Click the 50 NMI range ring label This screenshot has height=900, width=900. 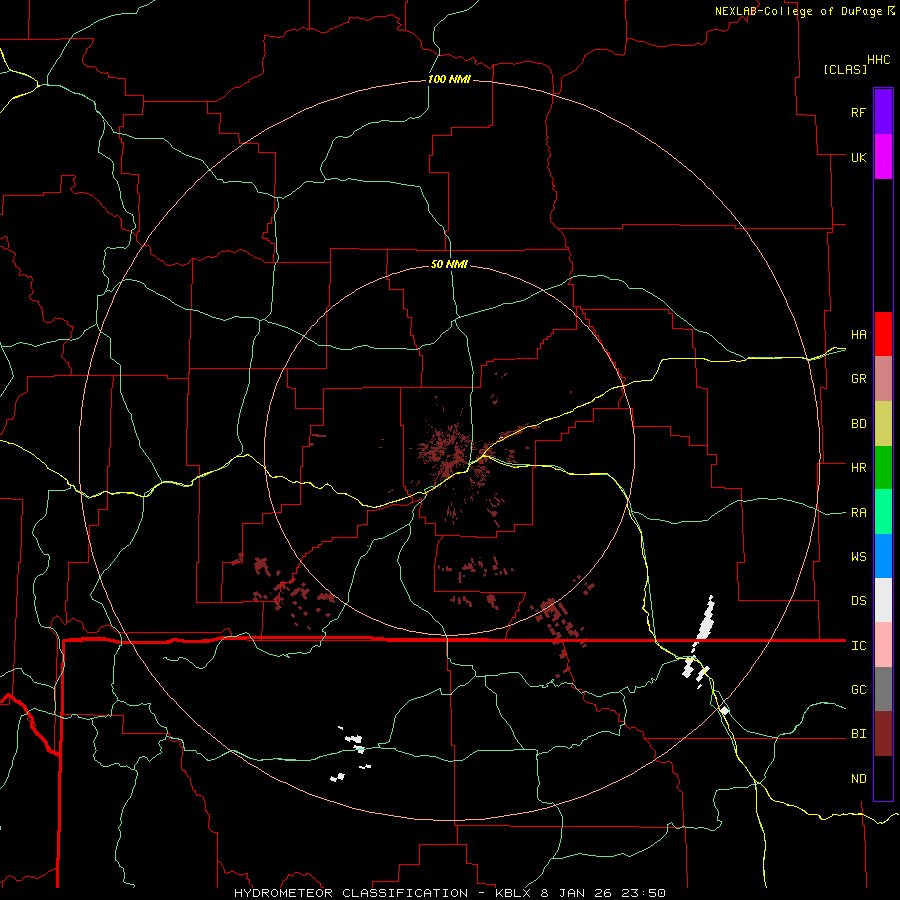[x=449, y=264]
